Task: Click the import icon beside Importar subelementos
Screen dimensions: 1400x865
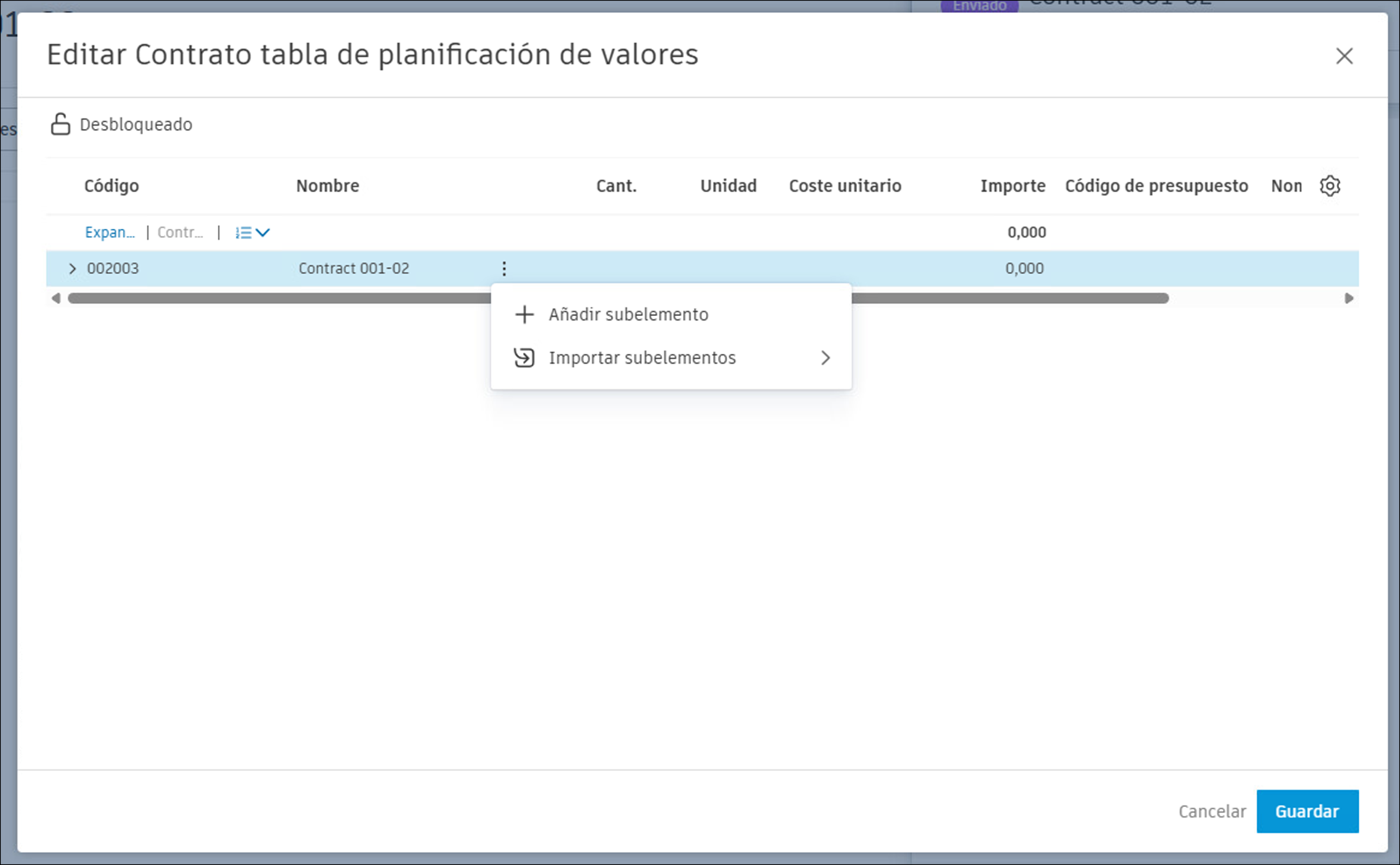Action: point(523,357)
